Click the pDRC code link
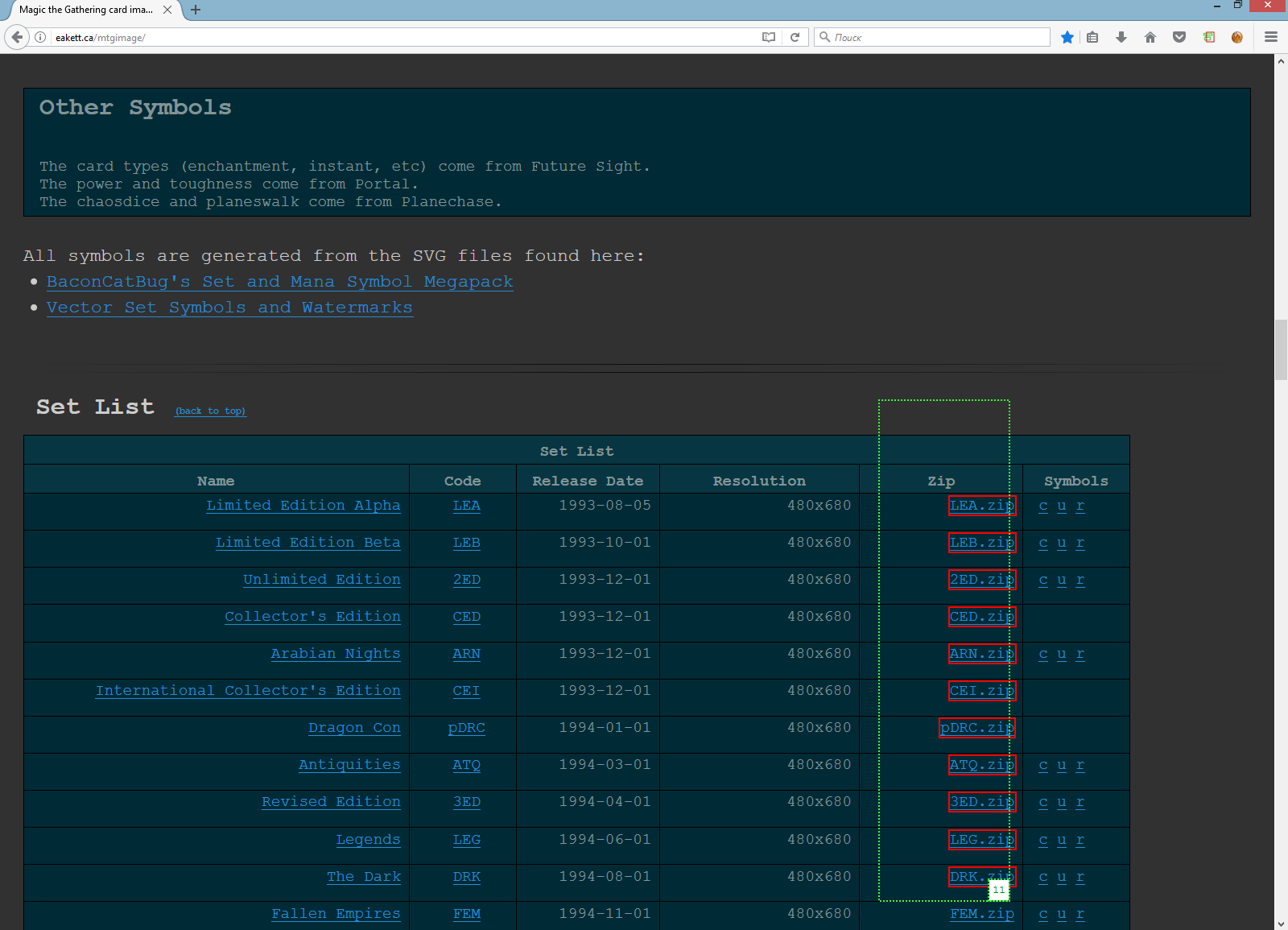 click(x=466, y=728)
